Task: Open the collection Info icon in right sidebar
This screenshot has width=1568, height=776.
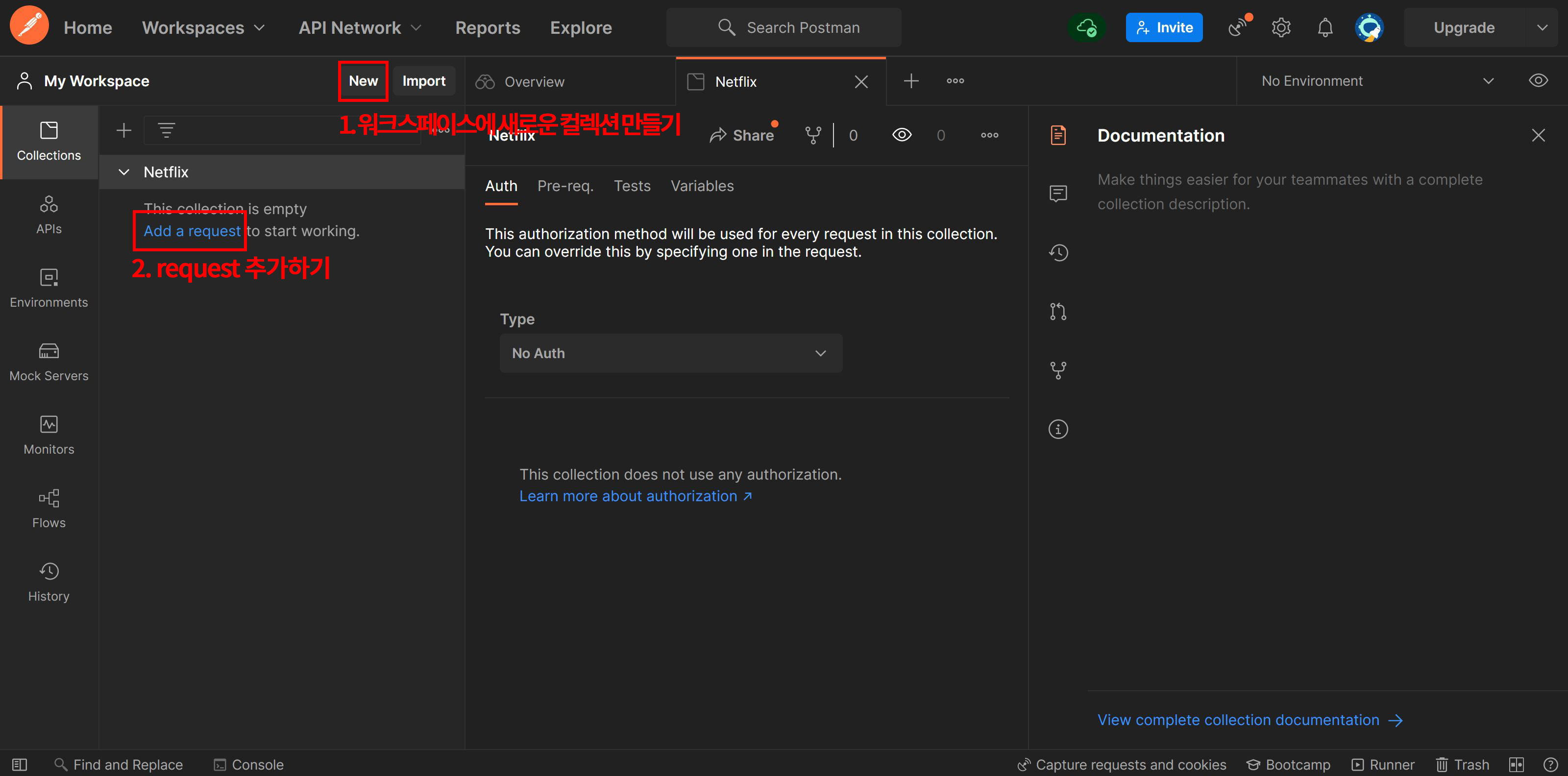Action: click(1058, 429)
